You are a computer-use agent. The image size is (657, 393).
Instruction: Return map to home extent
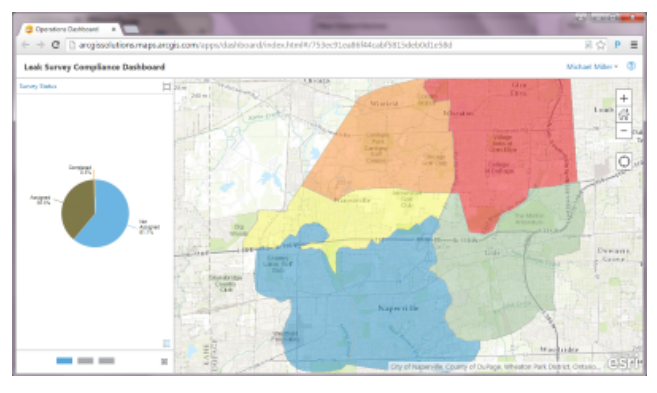click(x=623, y=114)
